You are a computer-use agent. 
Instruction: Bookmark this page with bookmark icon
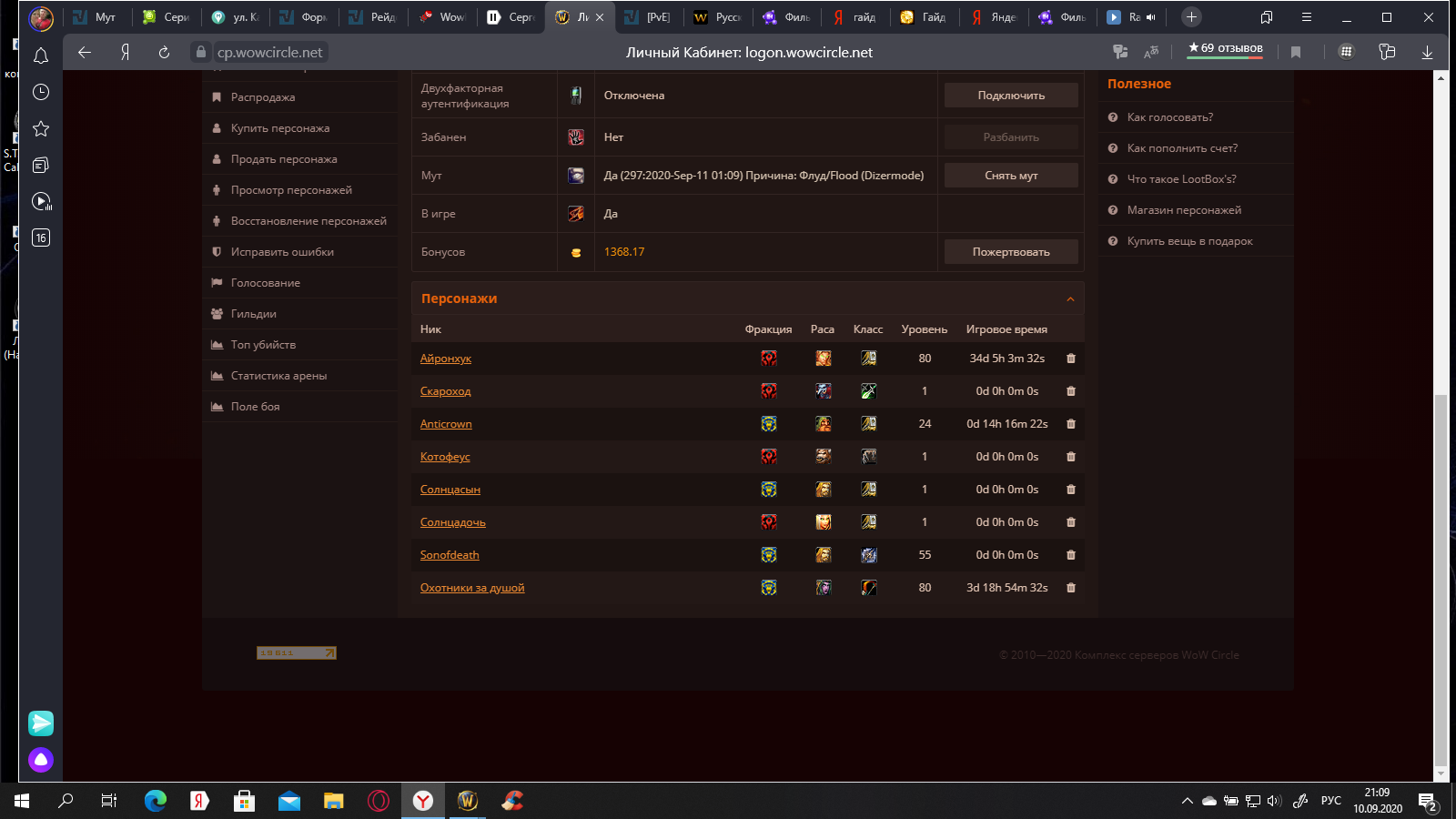(1296, 53)
